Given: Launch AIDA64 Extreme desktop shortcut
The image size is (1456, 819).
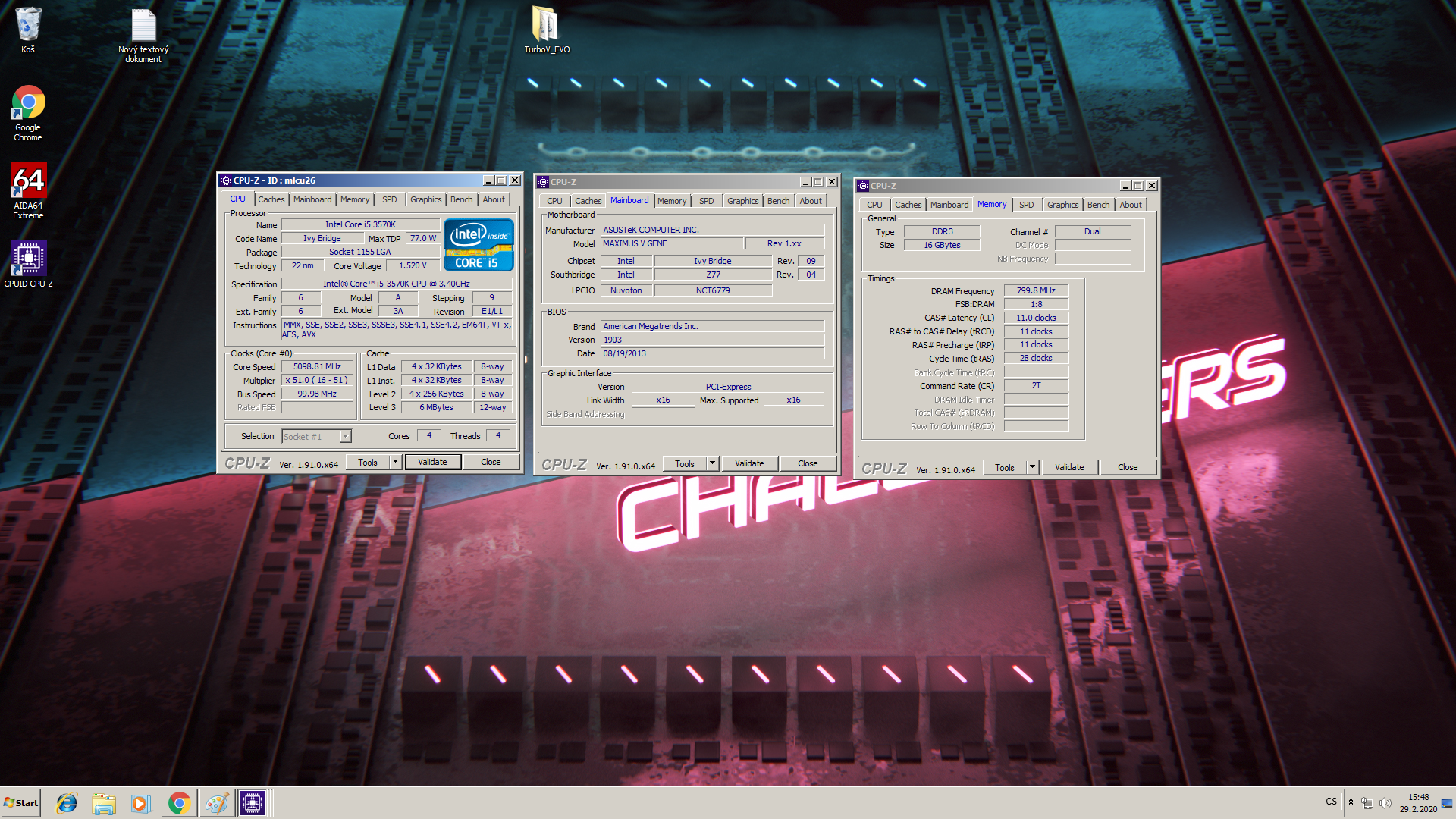Looking at the screenshot, I should coord(28,190).
